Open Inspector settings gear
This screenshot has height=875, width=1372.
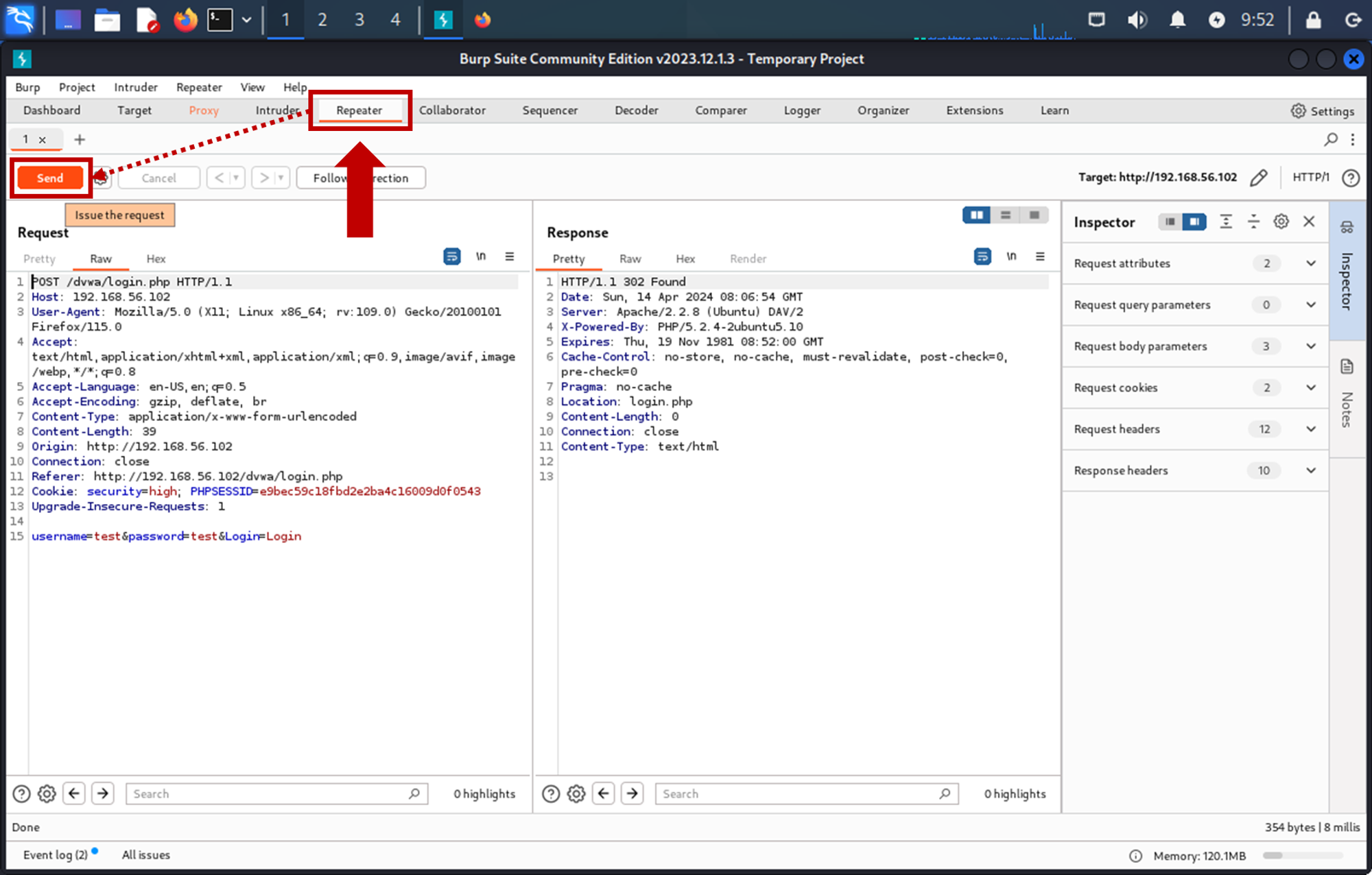click(x=1281, y=221)
